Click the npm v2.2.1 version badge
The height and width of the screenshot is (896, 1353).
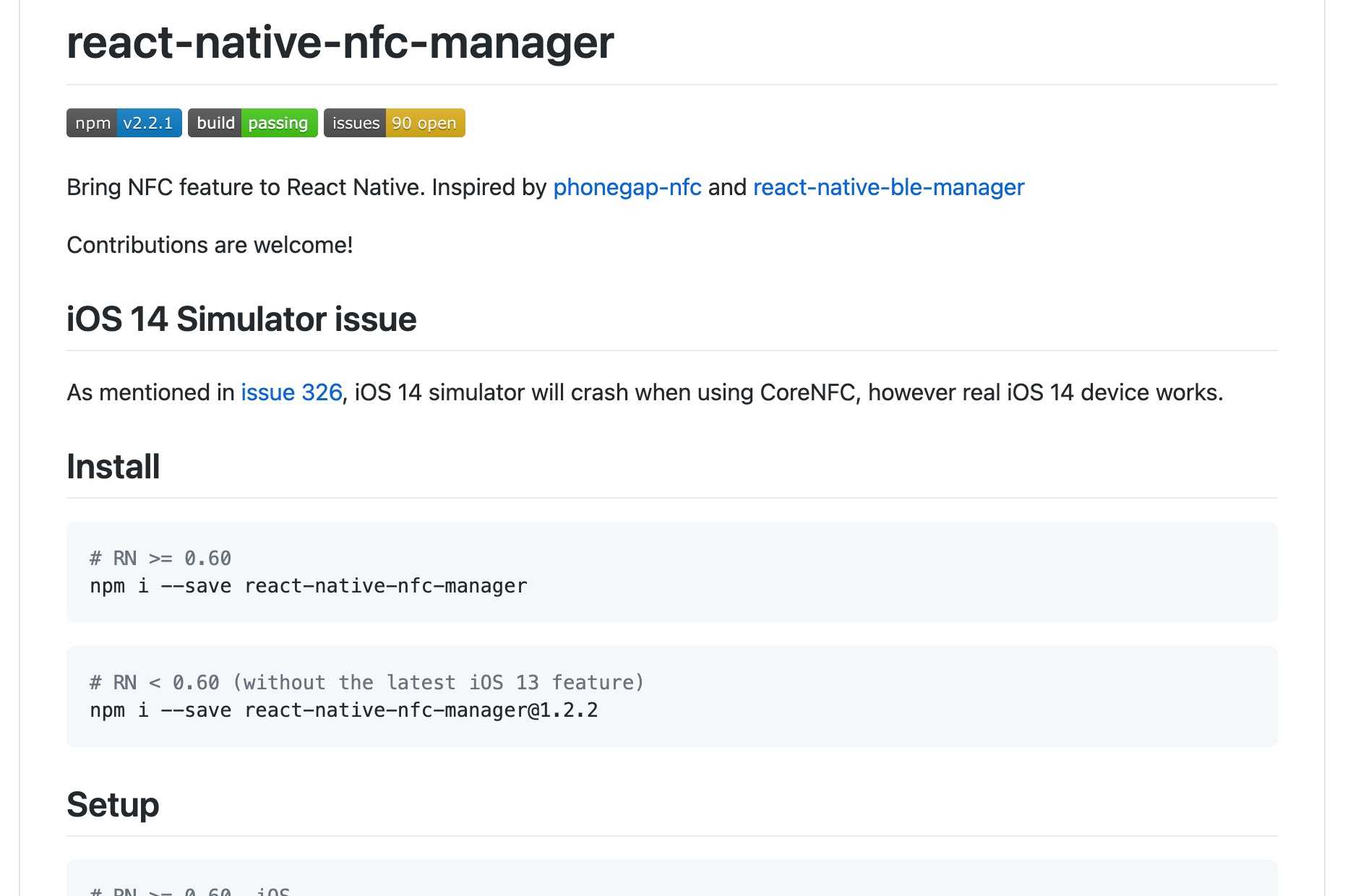tap(124, 123)
